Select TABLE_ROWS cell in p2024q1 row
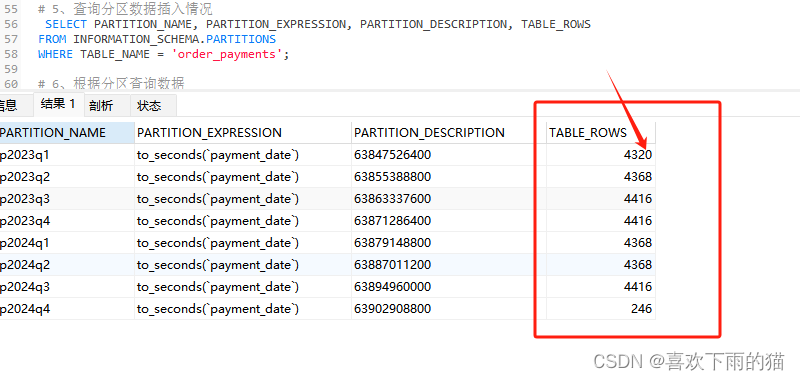The height and width of the screenshot is (380, 800). [x=601, y=242]
